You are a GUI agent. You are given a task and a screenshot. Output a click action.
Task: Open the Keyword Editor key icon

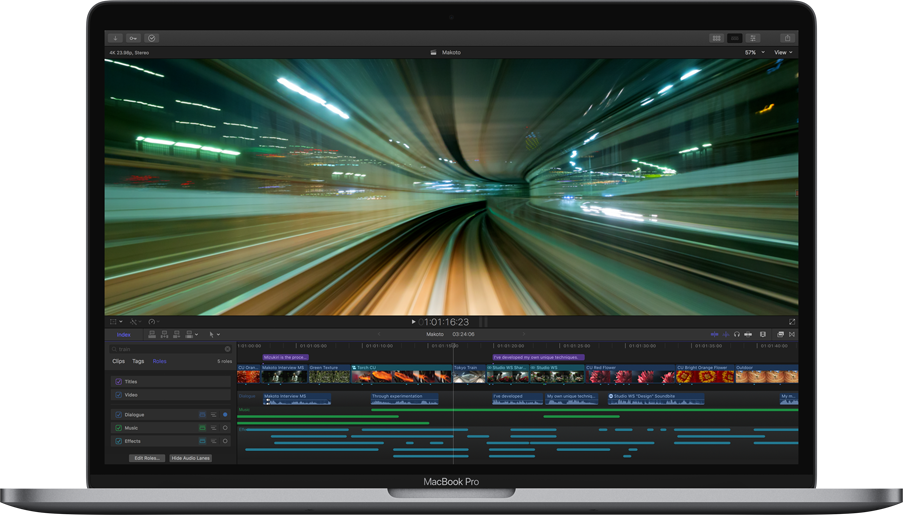coord(133,38)
